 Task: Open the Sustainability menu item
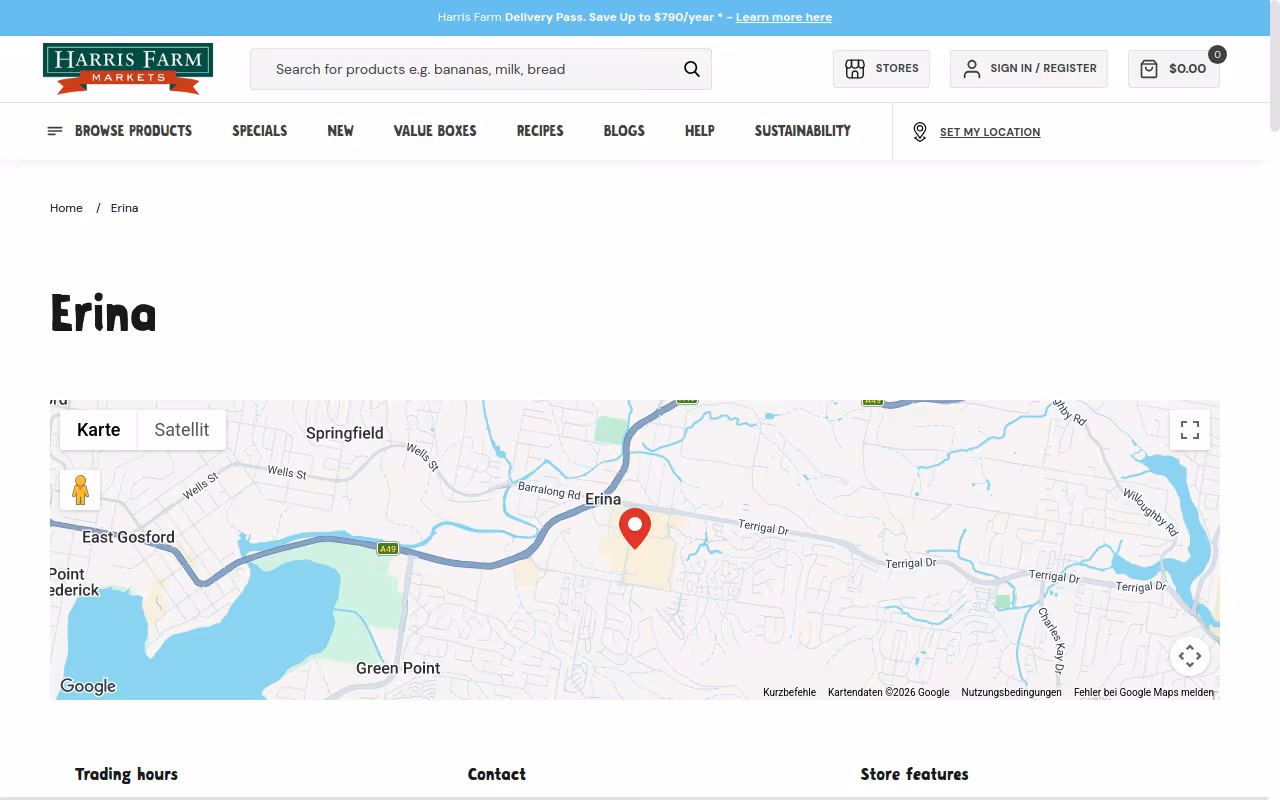[803, 131]
